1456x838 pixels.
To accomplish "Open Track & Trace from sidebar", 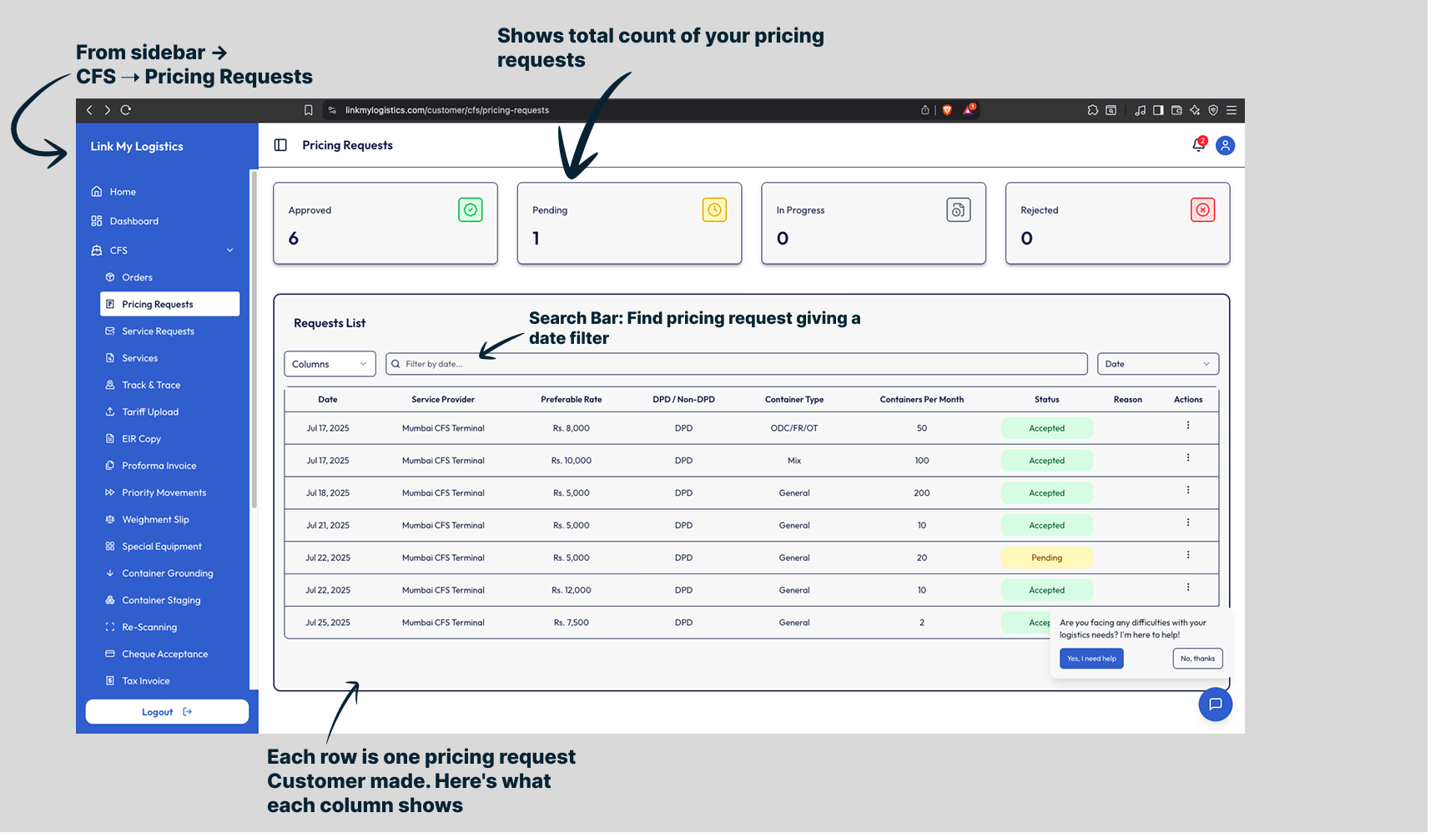I will point(151,385).
